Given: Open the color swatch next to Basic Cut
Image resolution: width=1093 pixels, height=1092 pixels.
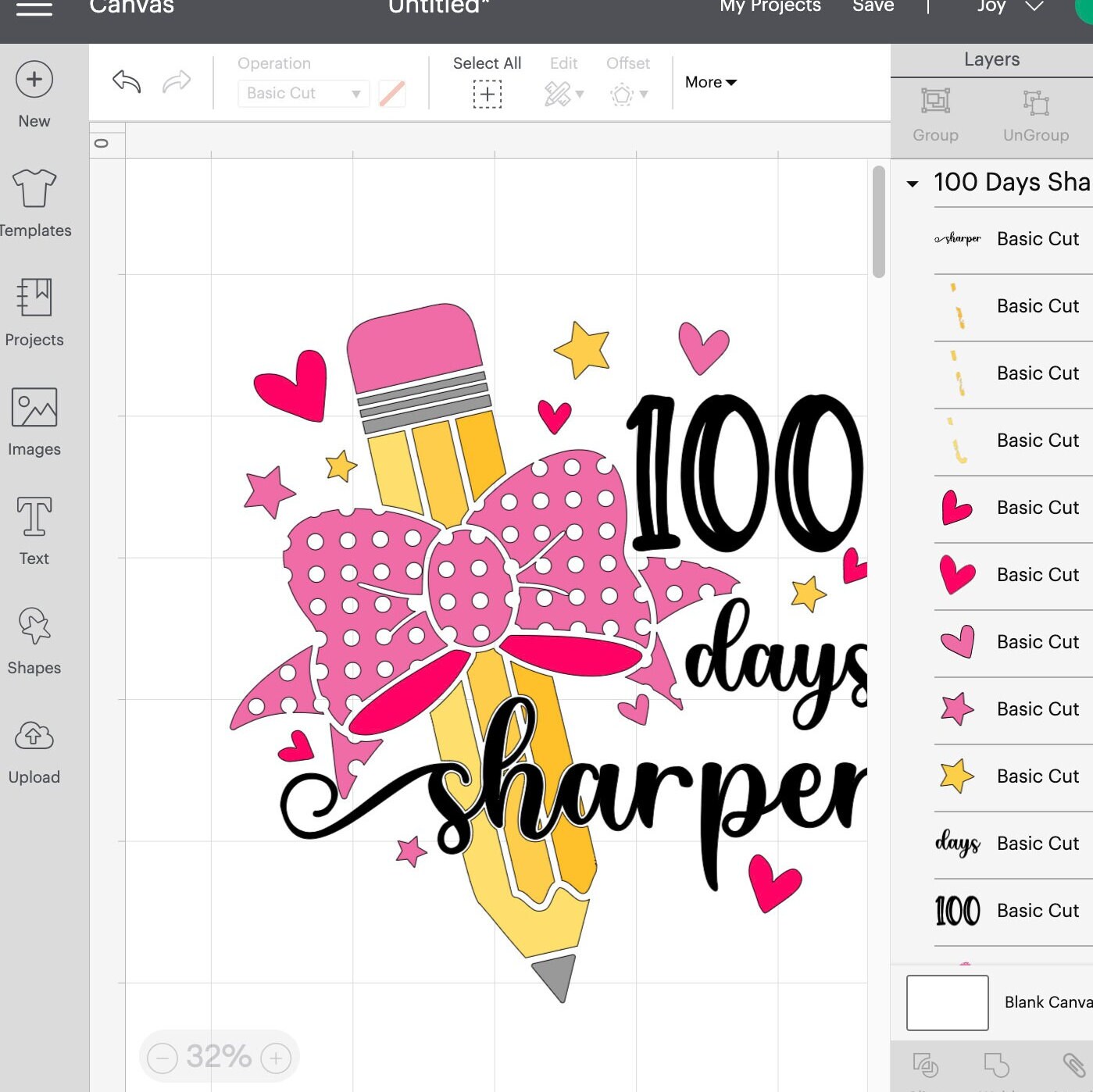Looking at the screenshot, I should pyautogui.click(x=392, y=93).
